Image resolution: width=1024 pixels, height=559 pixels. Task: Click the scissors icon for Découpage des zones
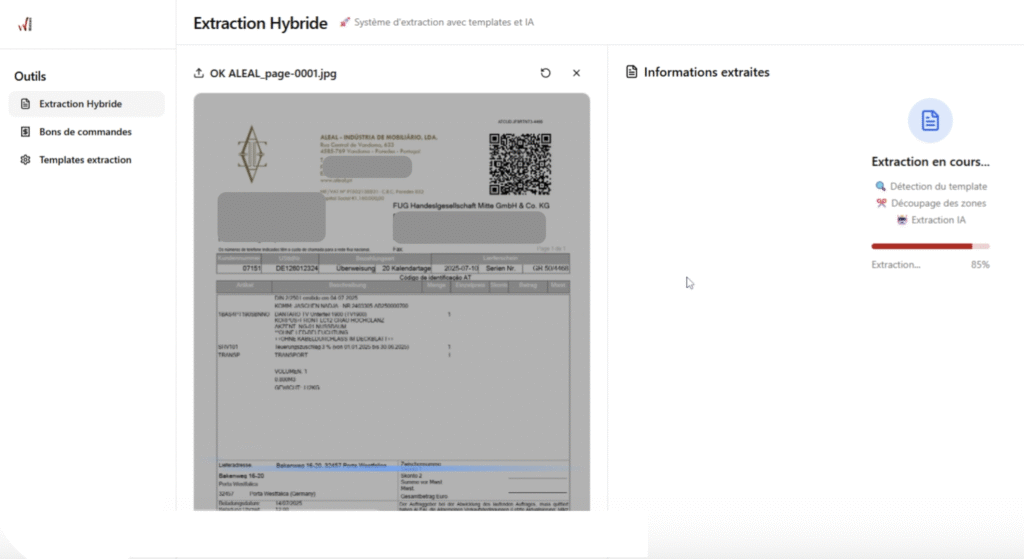pos(881,203)
